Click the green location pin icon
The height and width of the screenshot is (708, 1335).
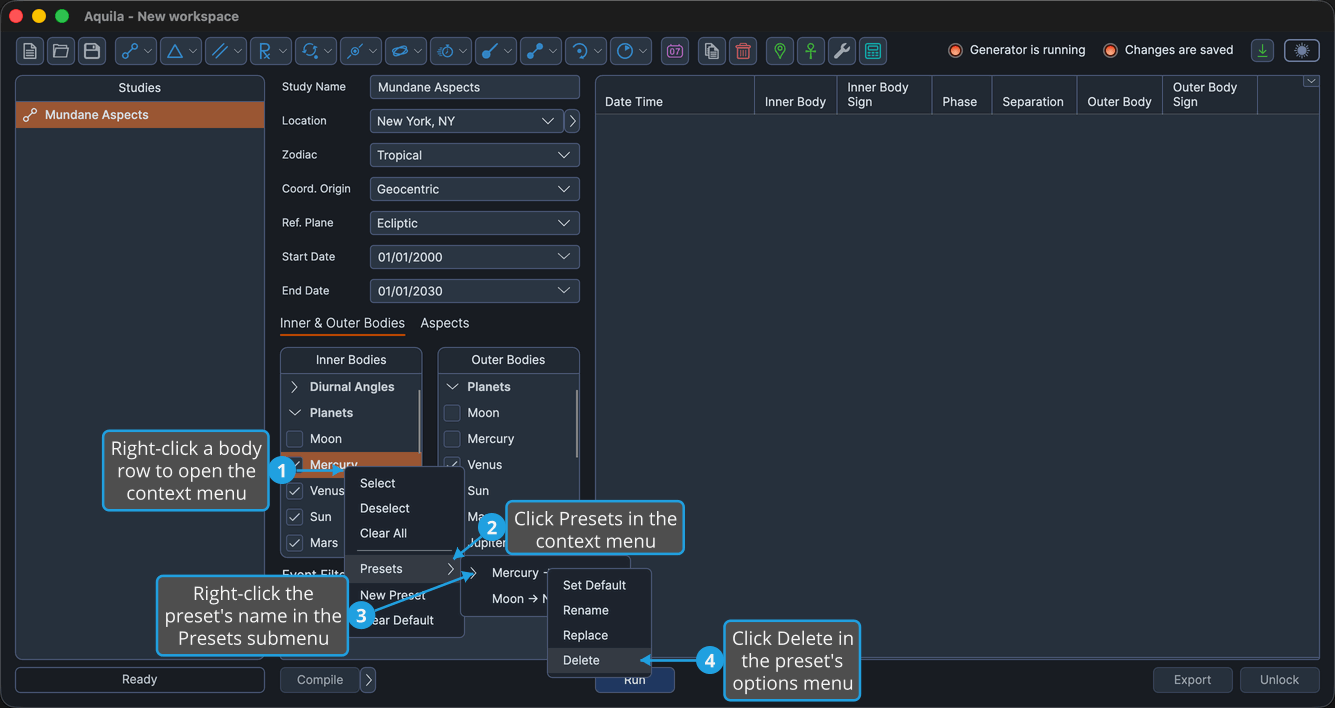click(780, 51)
